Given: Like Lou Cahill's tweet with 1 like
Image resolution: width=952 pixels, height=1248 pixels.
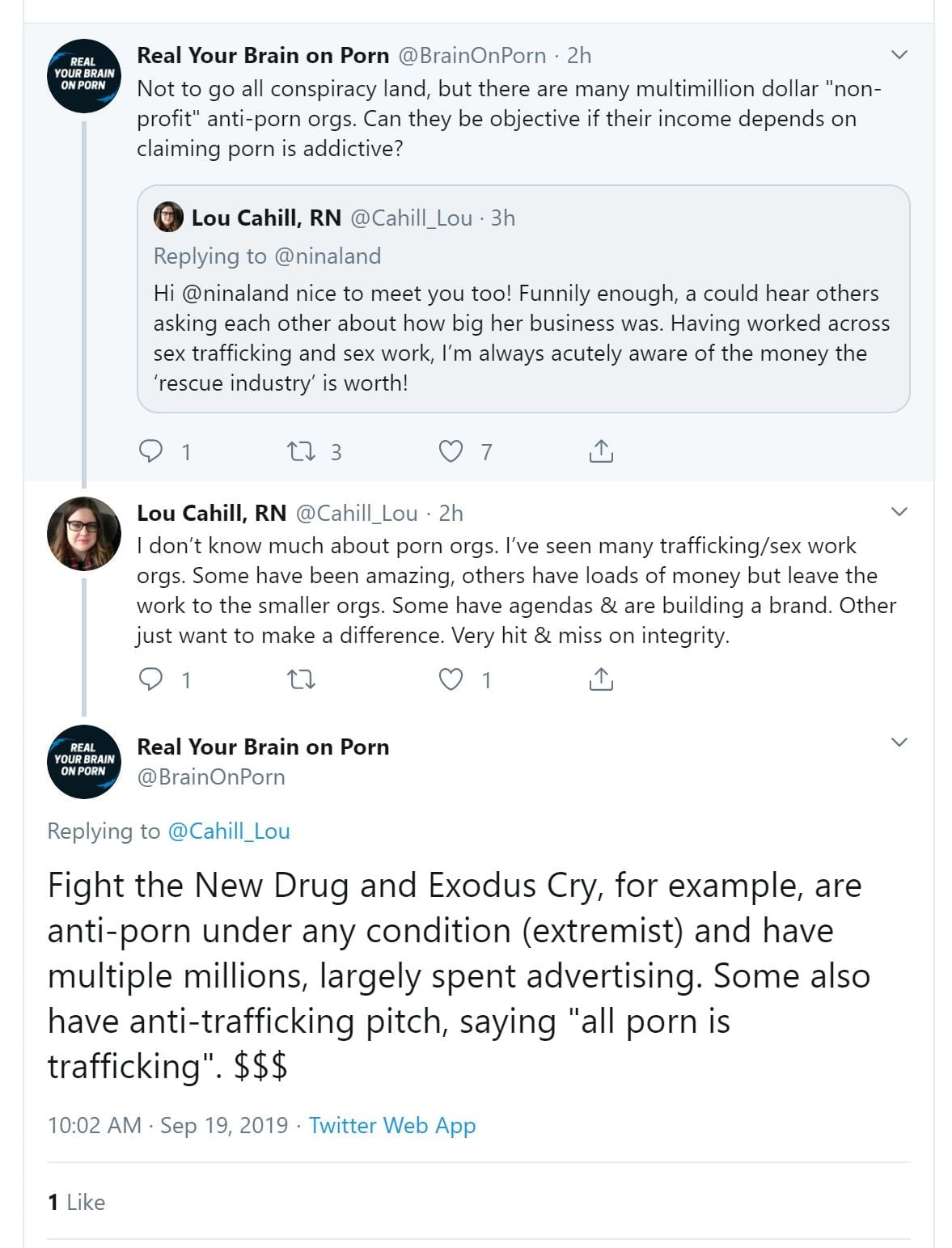Looking at the screenshot, I should coord(451,679).
